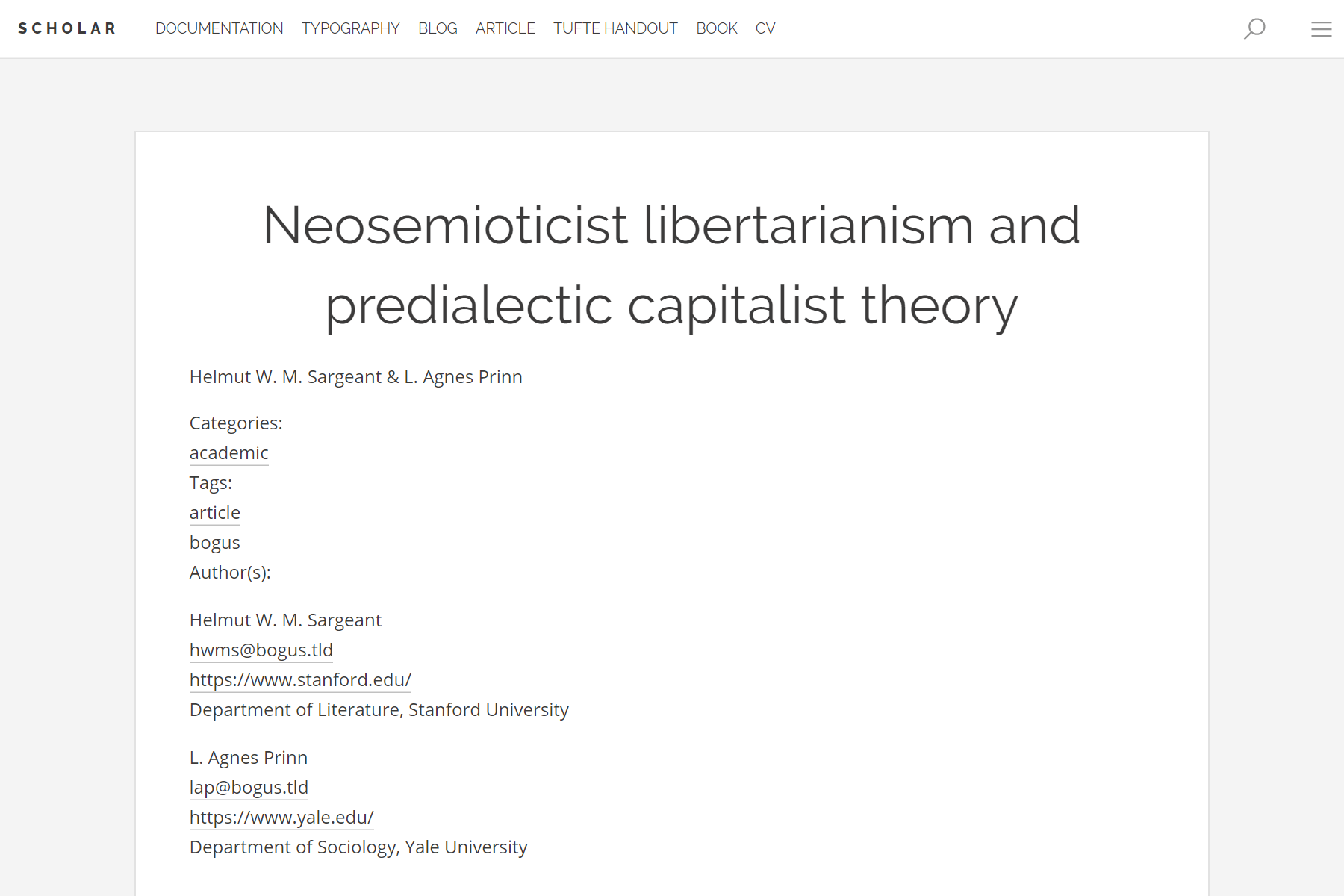Open the Documentation menu item
The height and width of the screenshot is (896, 1344).
(x=219, y=28)
